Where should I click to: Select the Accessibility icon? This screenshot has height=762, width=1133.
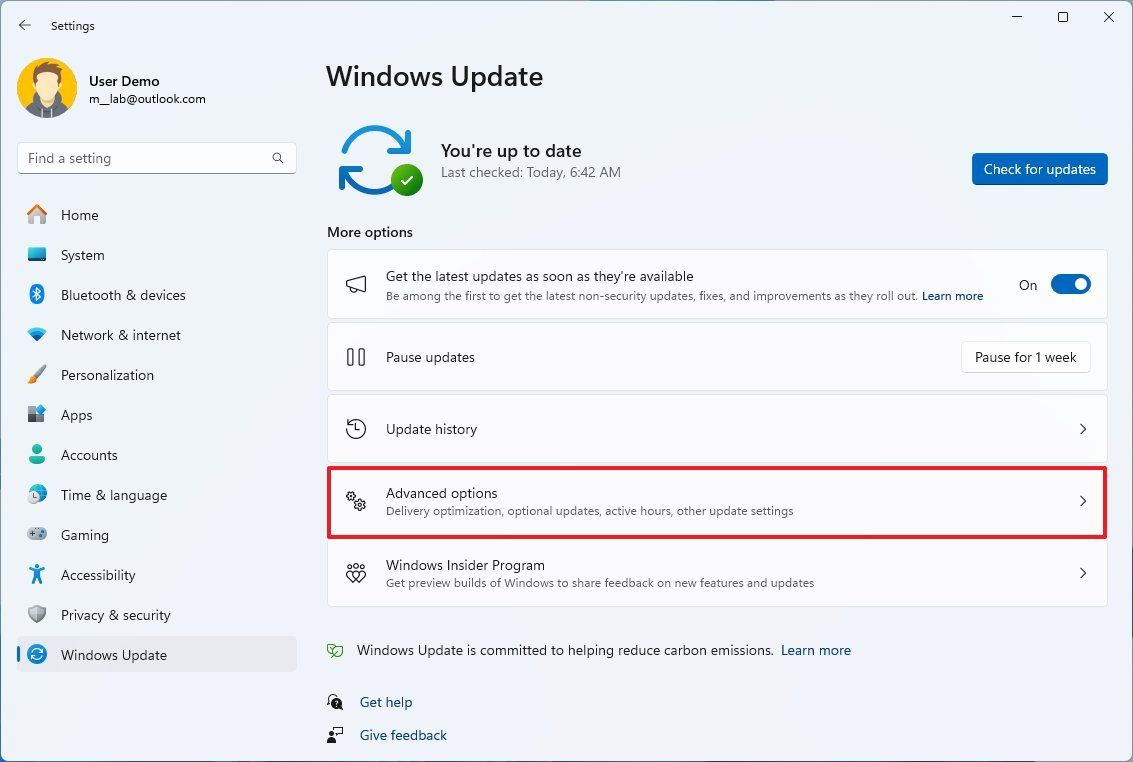click(36, 574)
